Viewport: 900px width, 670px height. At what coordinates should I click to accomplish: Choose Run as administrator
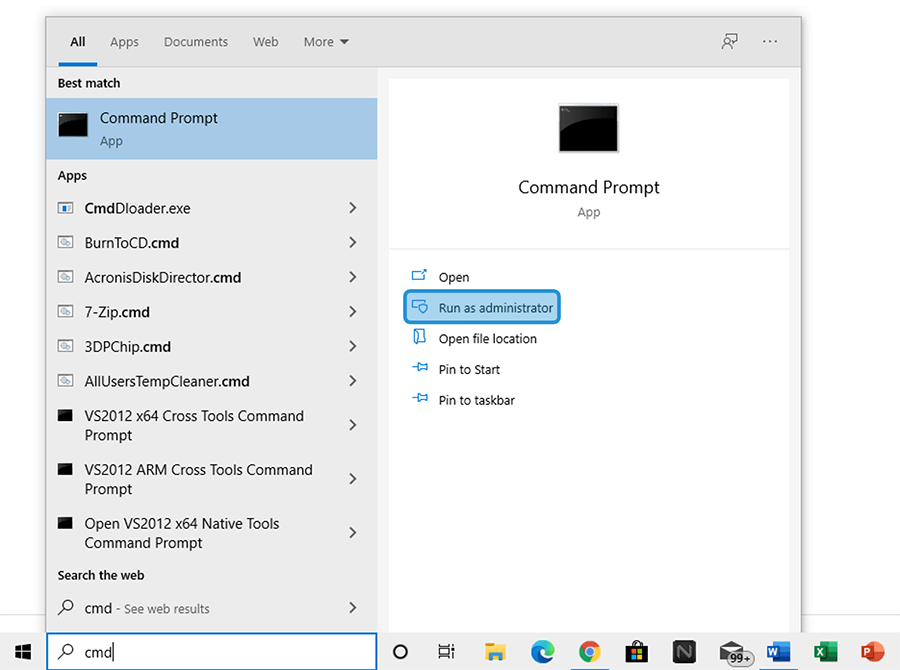[482, 307]
